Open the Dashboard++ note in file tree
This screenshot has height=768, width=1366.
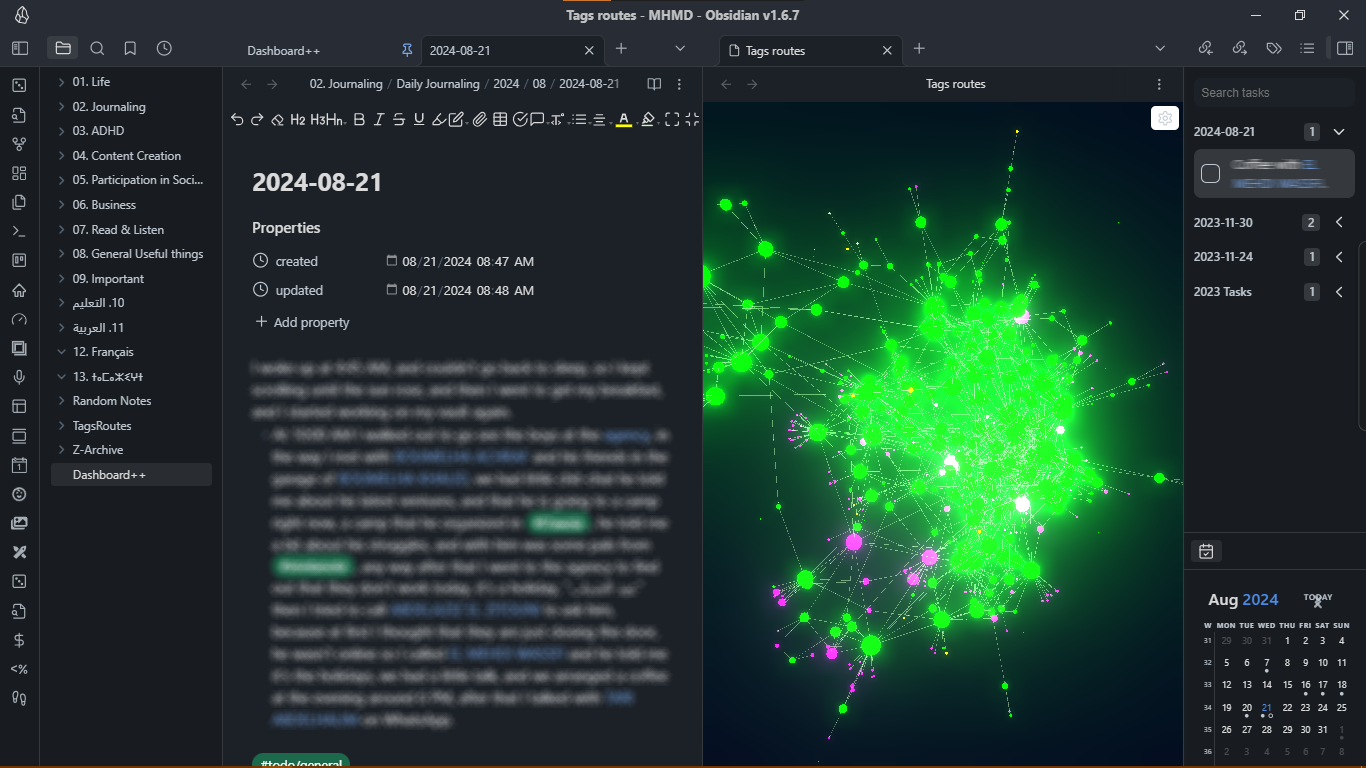pos(132,475)
